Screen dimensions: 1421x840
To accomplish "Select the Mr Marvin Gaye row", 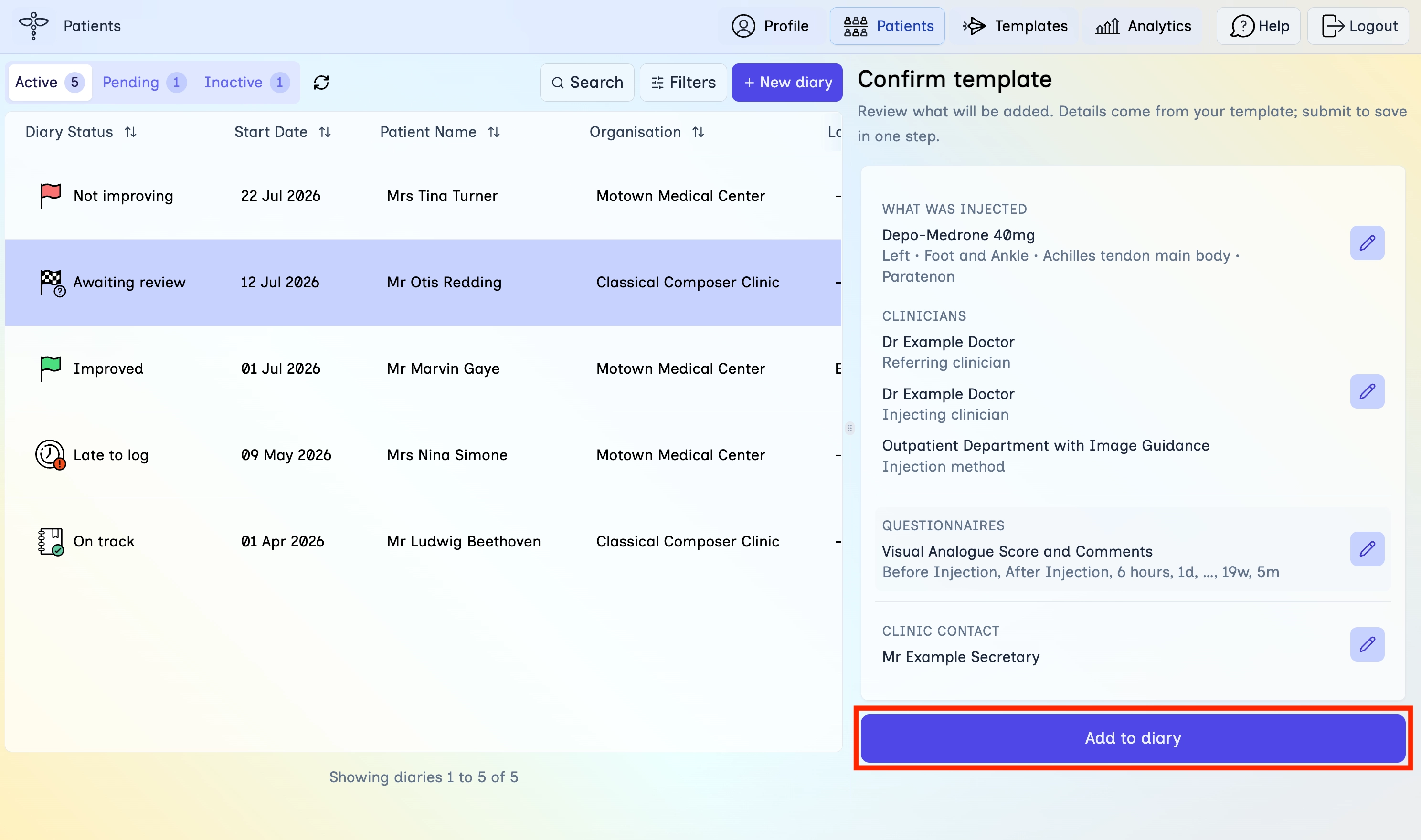I will (424, 368).
